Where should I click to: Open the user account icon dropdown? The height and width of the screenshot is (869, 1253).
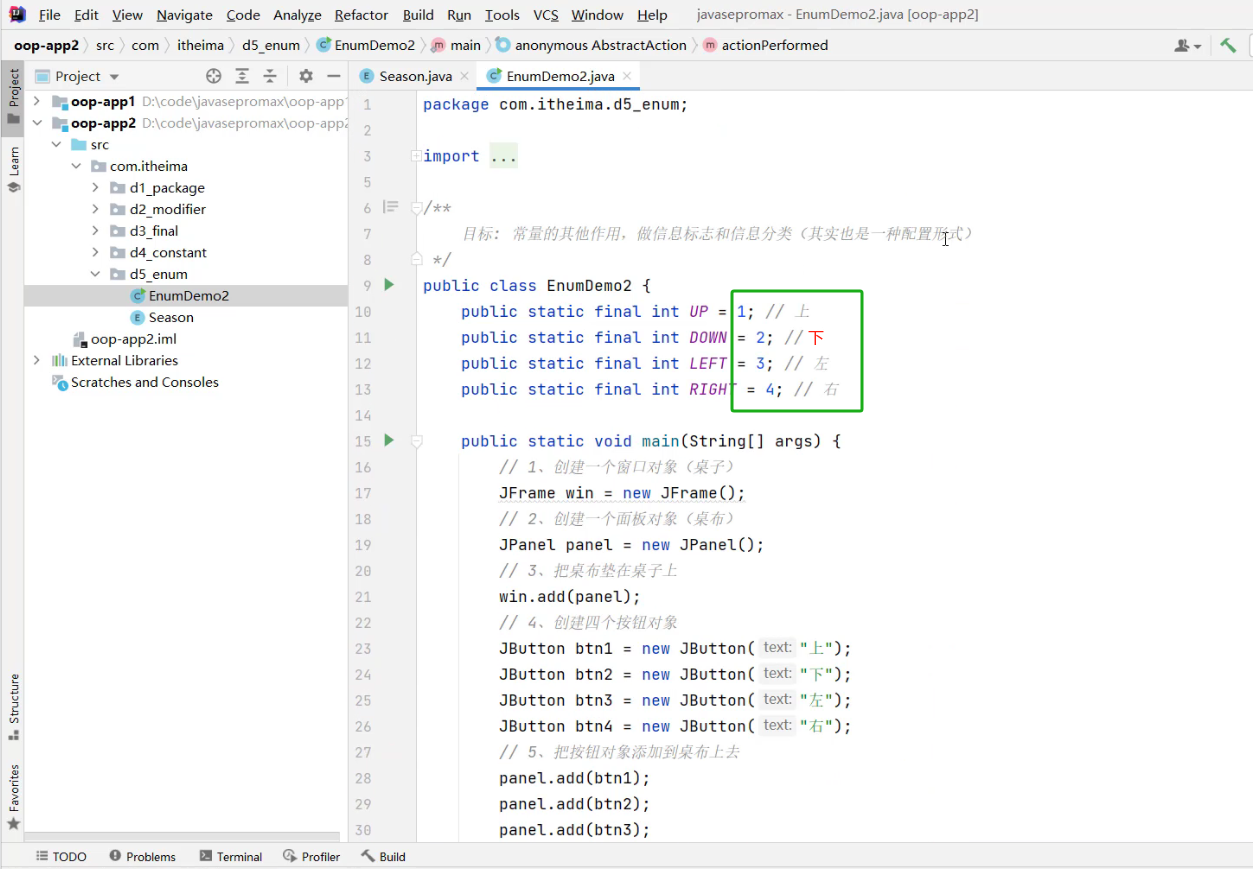(1188, 45)
